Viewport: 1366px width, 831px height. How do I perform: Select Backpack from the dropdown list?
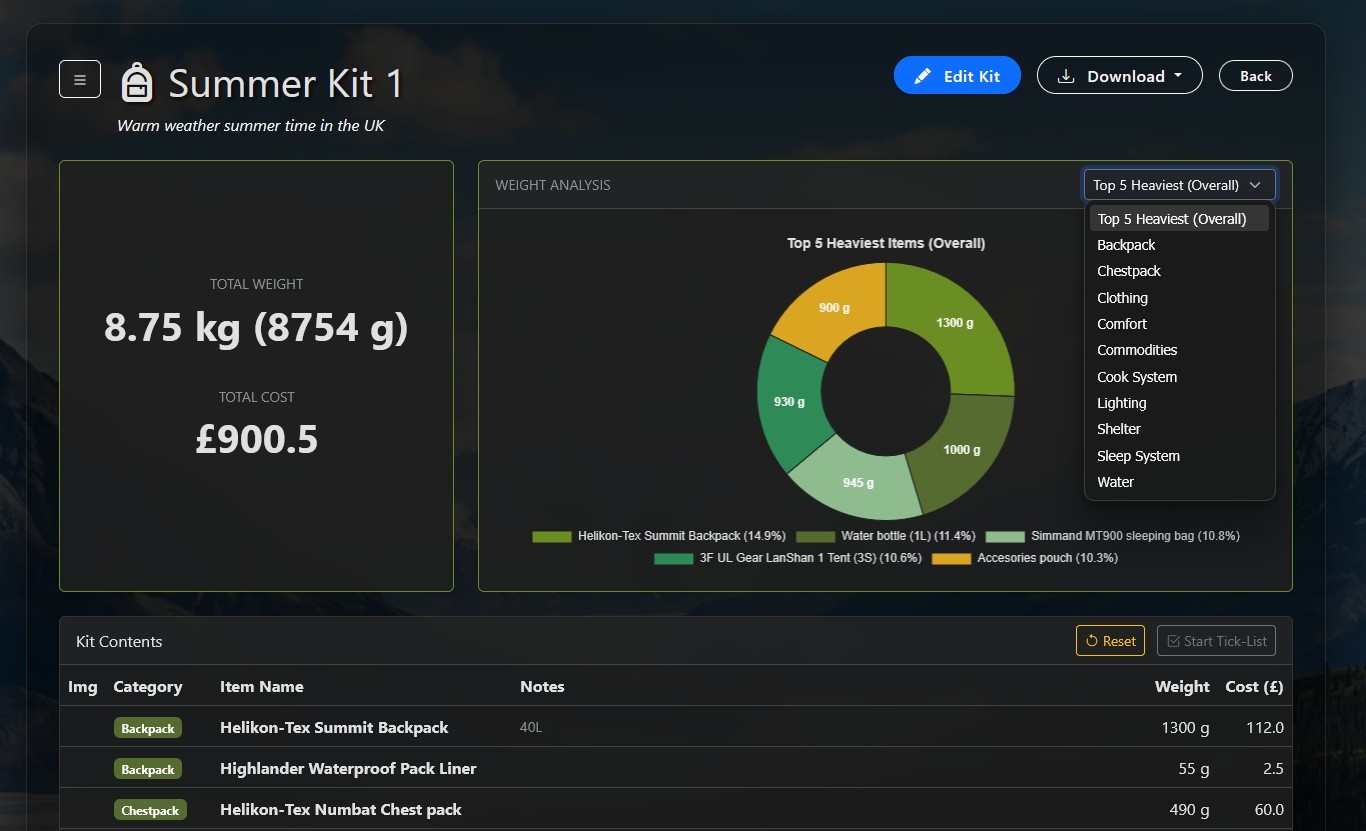pos(1126,245)
